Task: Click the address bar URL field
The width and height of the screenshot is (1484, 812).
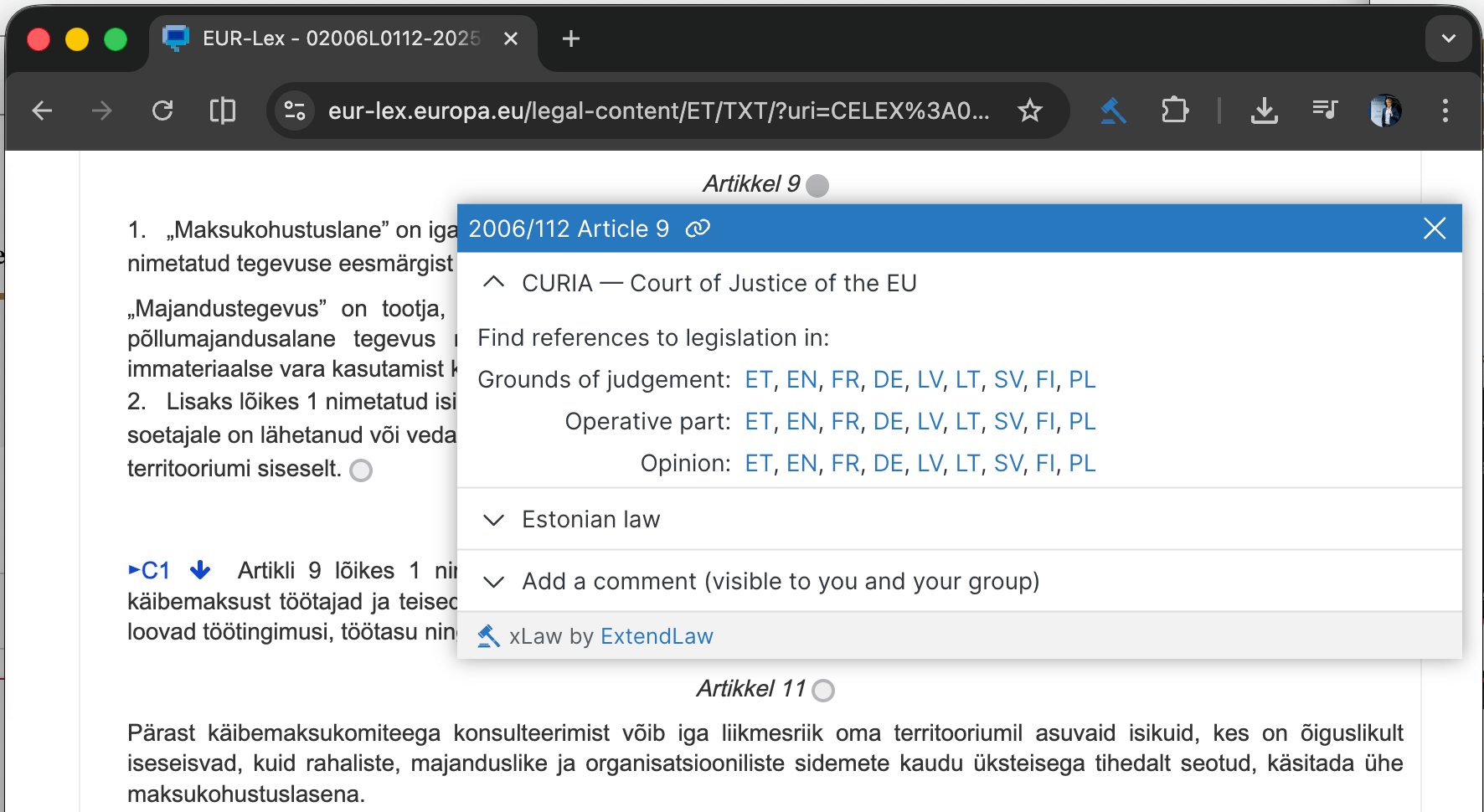Action: tap(658, 110)
